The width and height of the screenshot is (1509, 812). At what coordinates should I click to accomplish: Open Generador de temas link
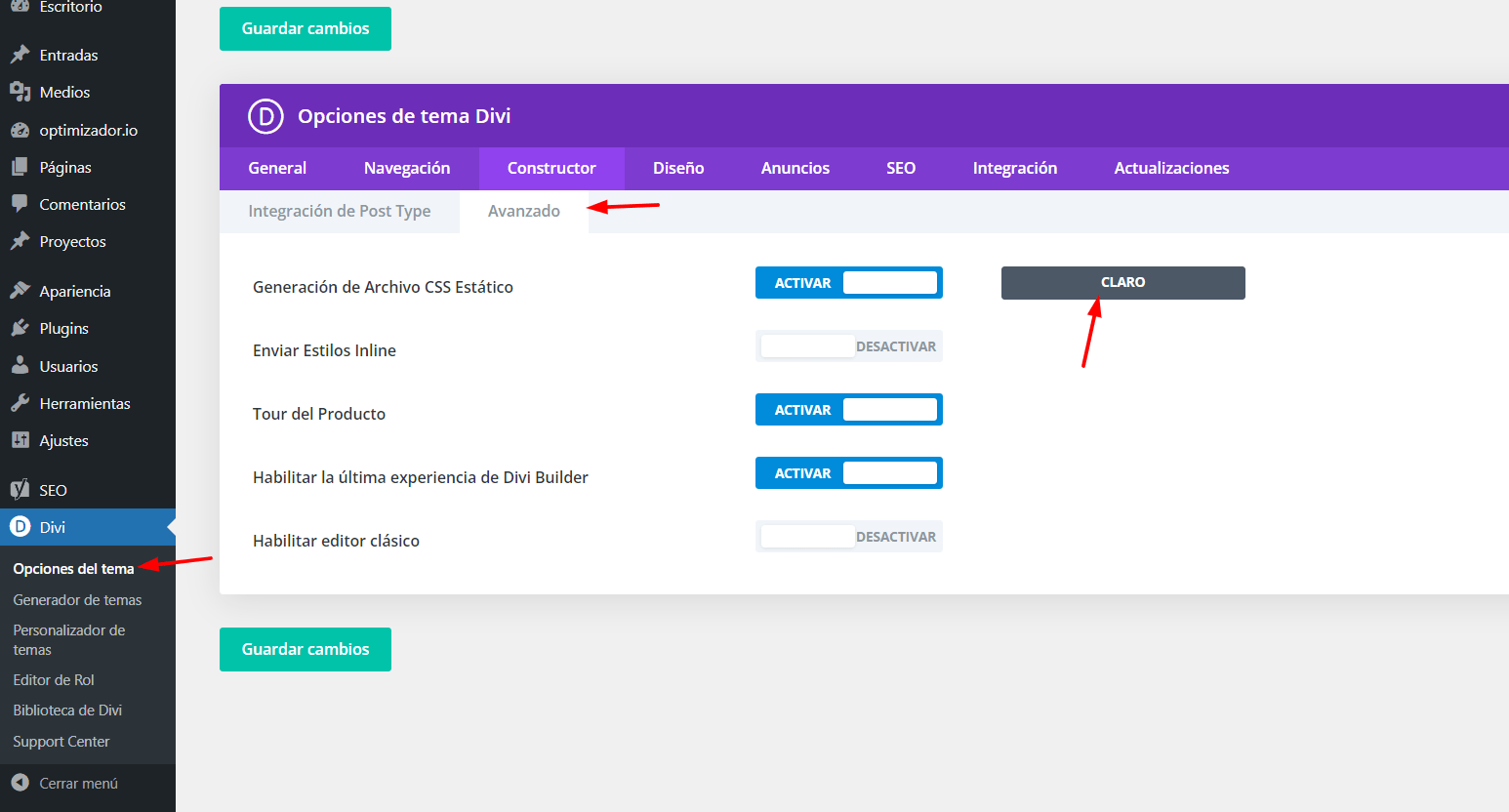coord(77,600)
